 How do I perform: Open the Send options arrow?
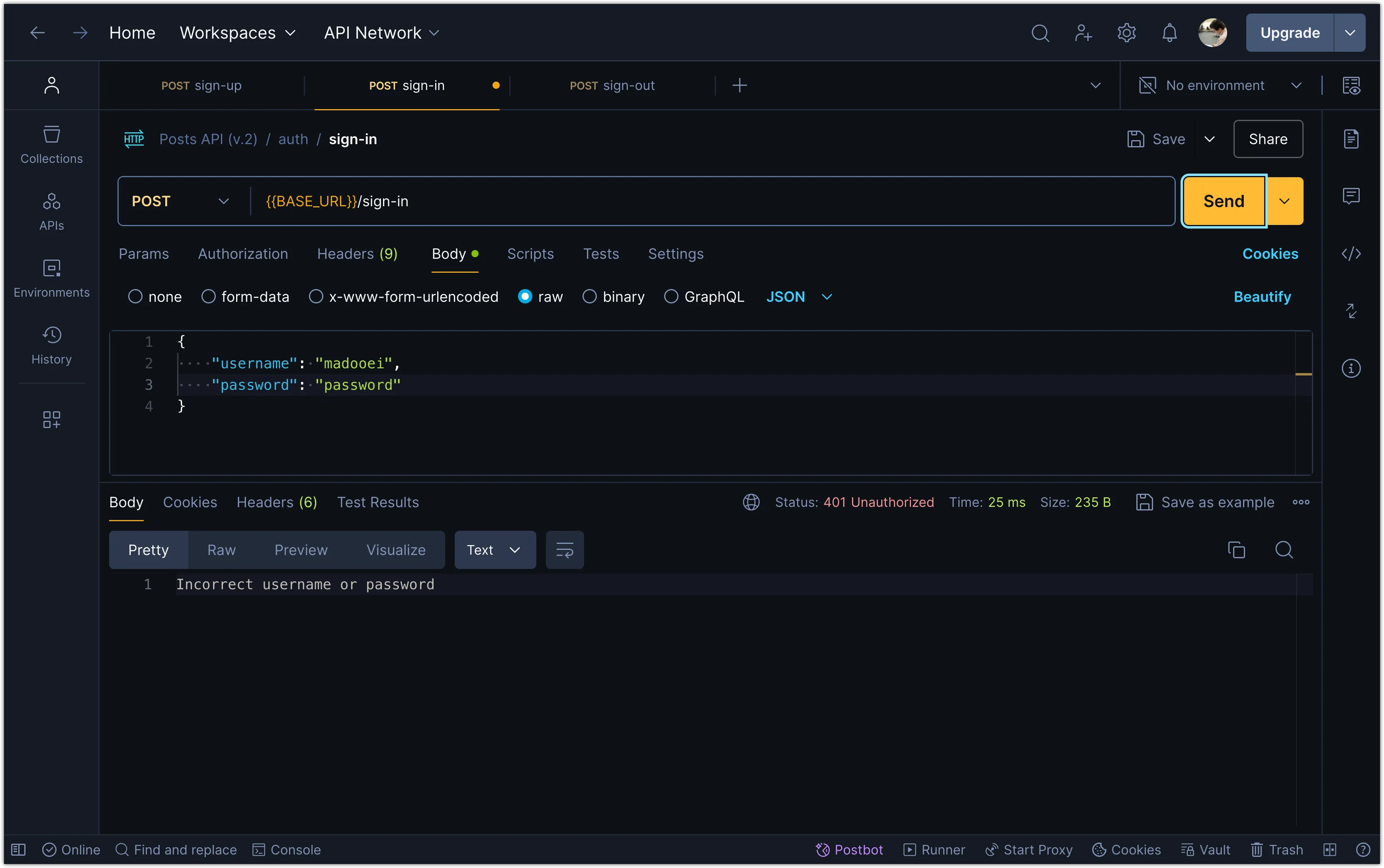point(1285,201)
